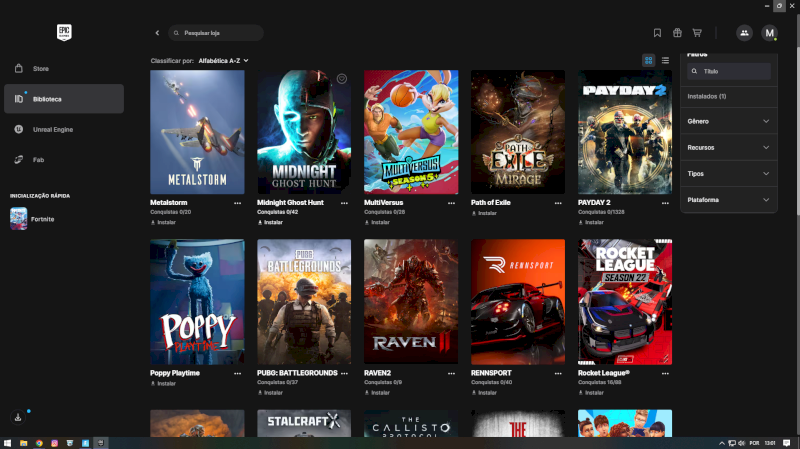Open PUBG: BATTLEGROUNDS more options

point(344,373)
